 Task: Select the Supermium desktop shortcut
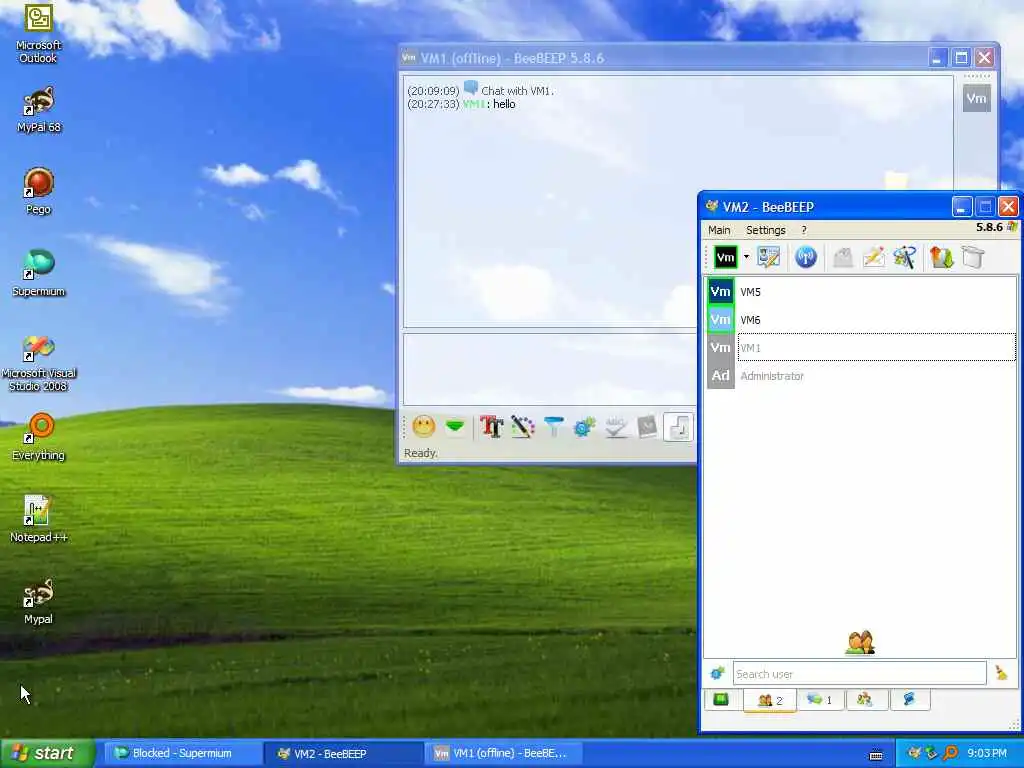coord(38,273)
